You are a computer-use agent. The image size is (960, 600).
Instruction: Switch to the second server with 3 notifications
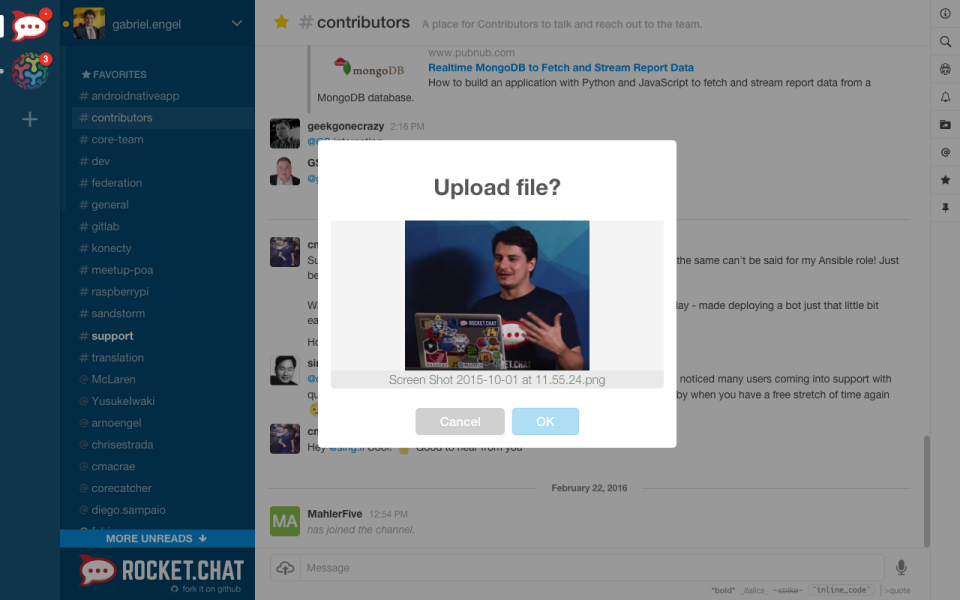pyautogui.click(x=30, y=70)
